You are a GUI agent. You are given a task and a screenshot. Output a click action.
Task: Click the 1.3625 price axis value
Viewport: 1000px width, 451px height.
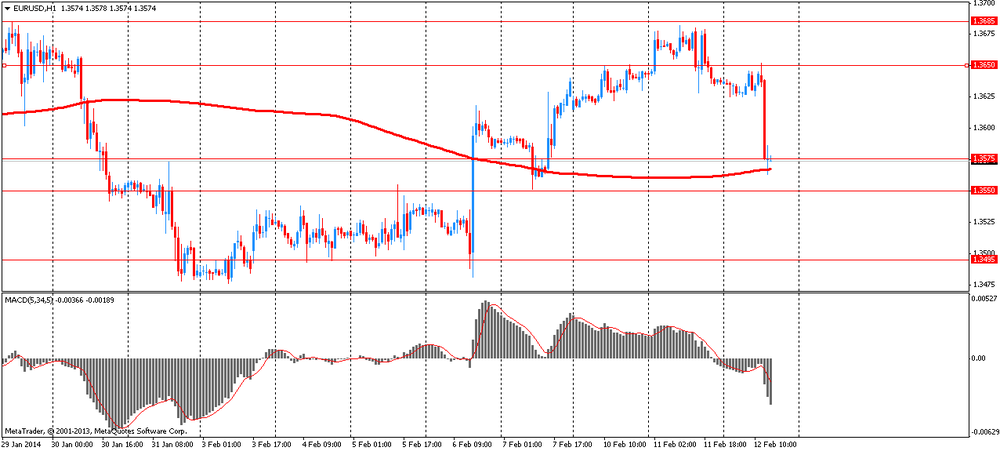[x=983, y=96]
